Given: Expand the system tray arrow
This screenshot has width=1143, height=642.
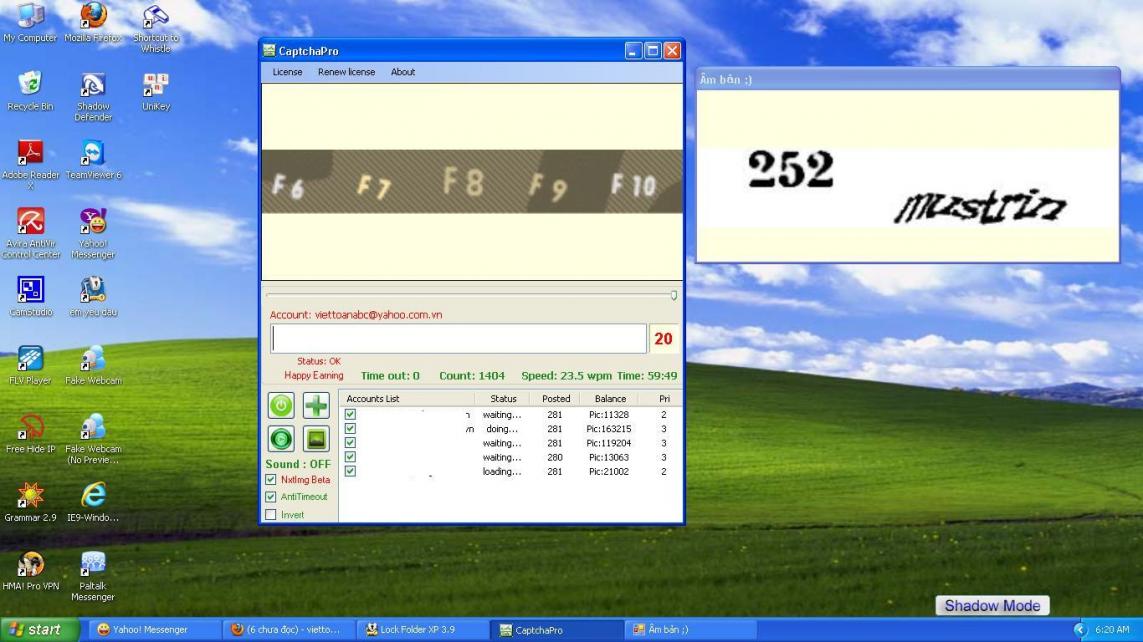Looking at the screenshot, I should tap(1080, 630).
